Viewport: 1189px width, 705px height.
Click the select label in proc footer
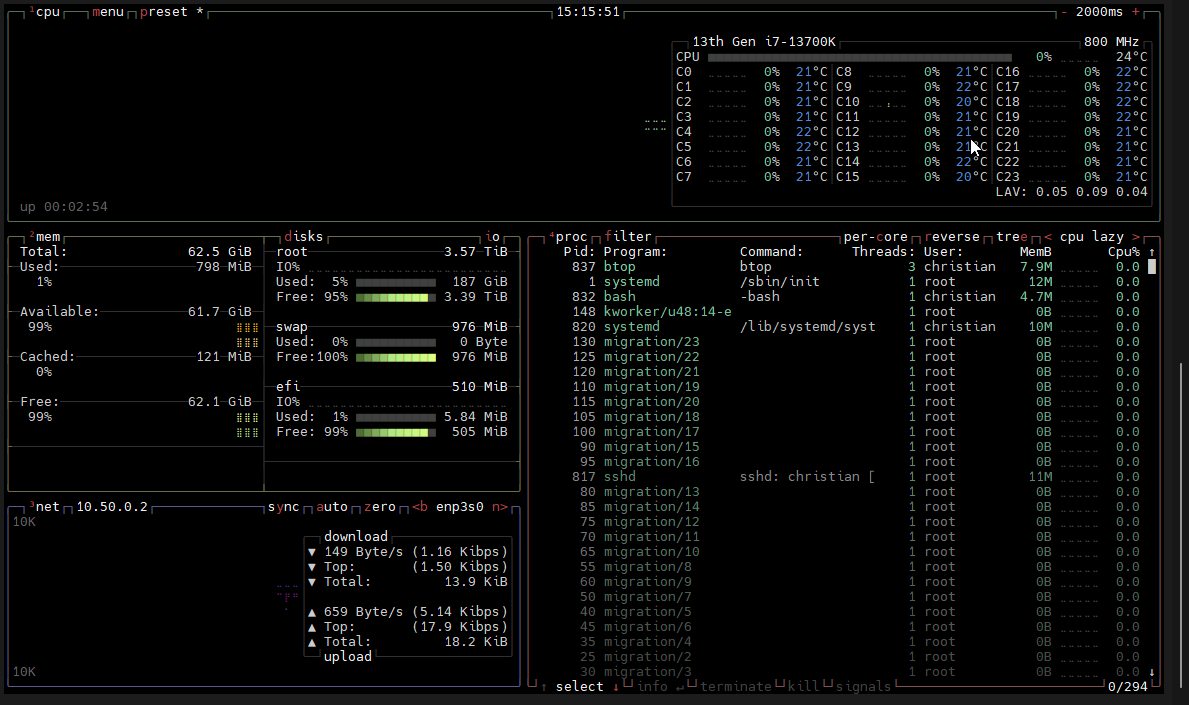(x=579, y=687)
